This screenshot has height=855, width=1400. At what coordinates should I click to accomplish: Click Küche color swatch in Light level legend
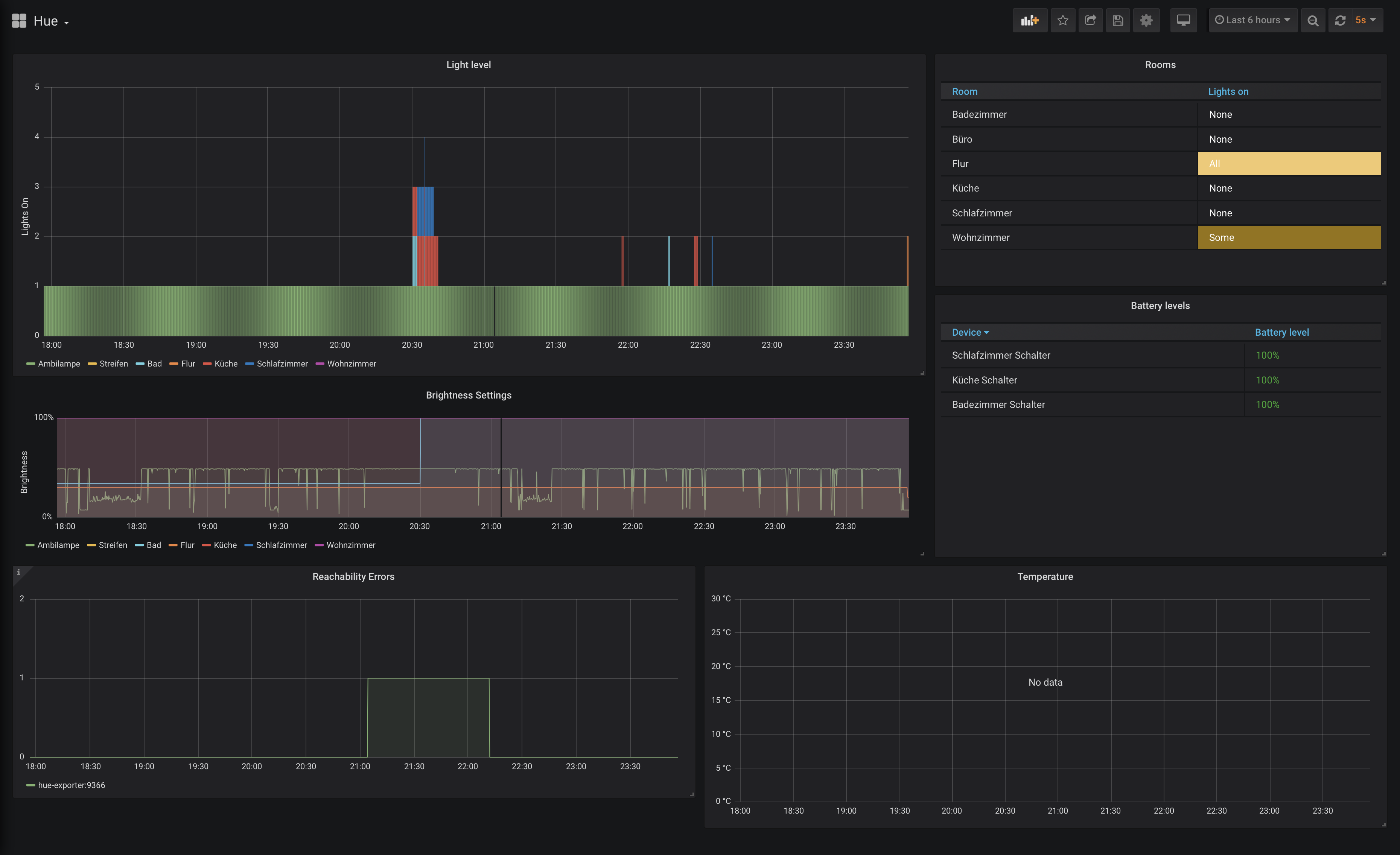point(207,364)
